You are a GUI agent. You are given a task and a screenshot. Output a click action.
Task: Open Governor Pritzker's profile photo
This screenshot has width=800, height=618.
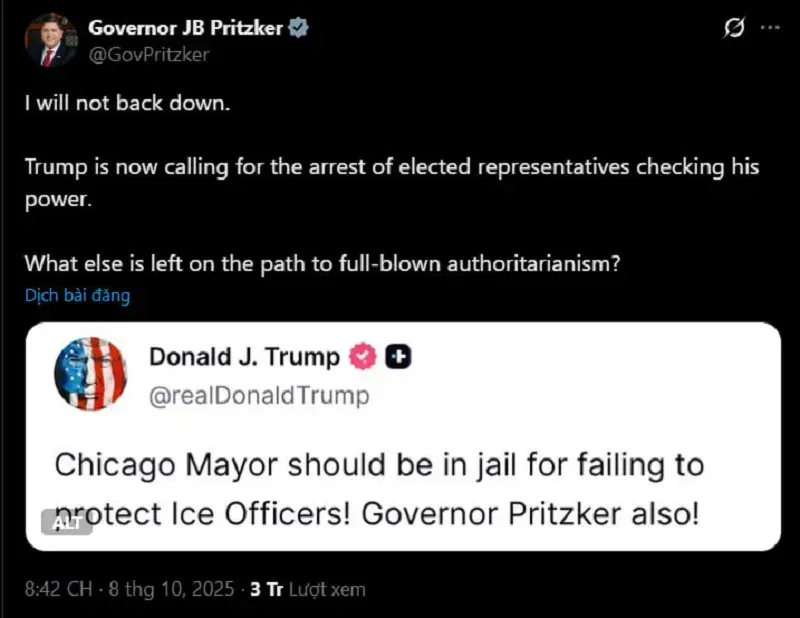coord(51,40)
